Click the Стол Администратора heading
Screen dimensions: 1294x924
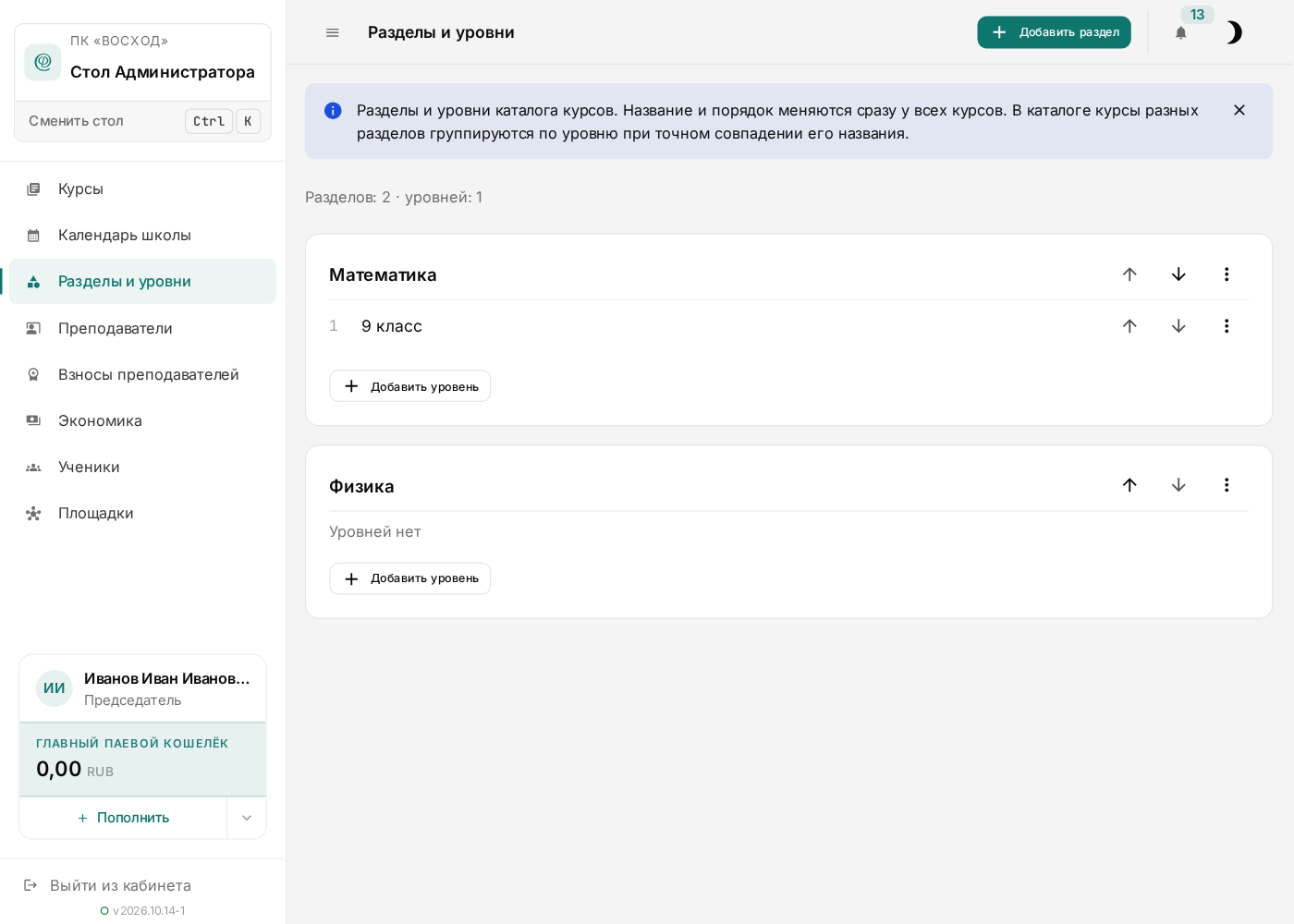[163, 72]
